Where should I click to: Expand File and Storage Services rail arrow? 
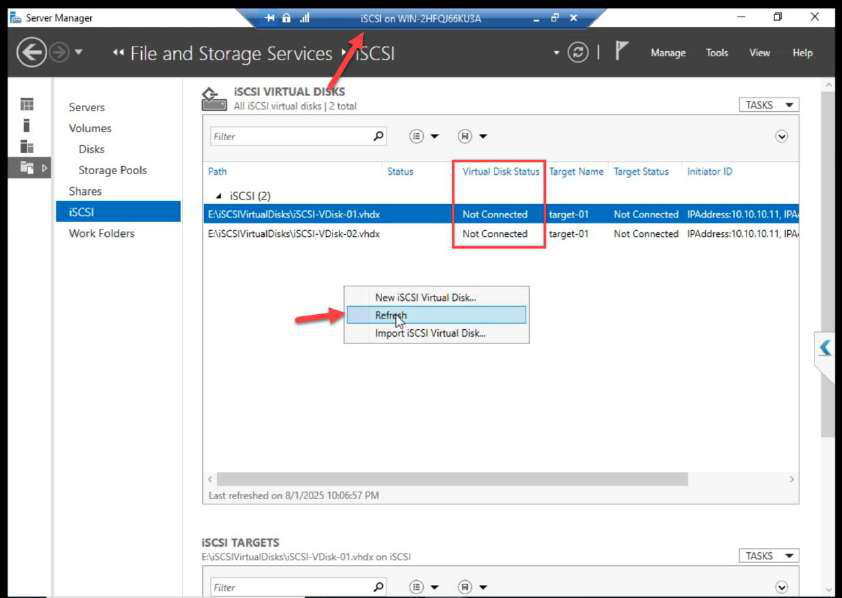coord(45,168)
